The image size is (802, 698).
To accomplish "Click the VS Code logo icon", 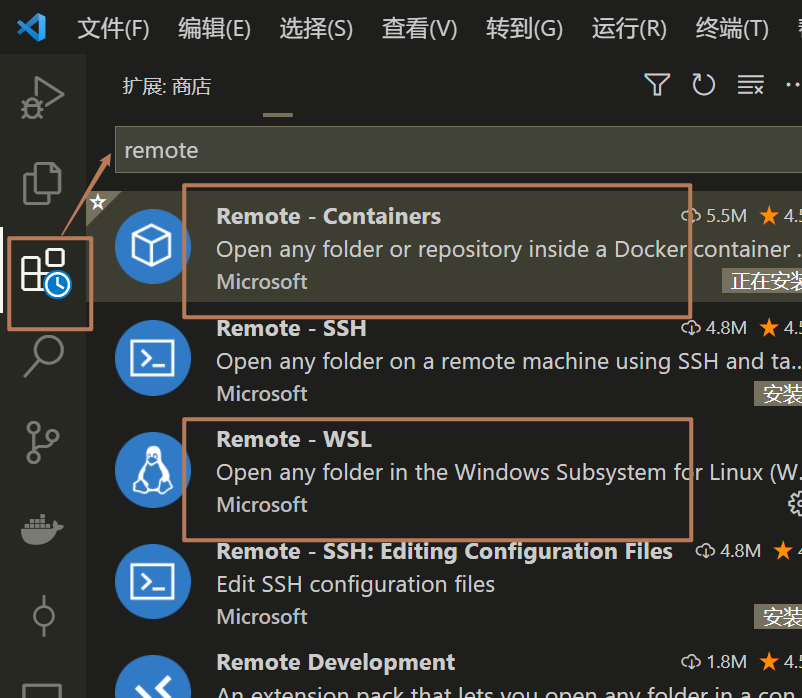I will coord(32,28).
